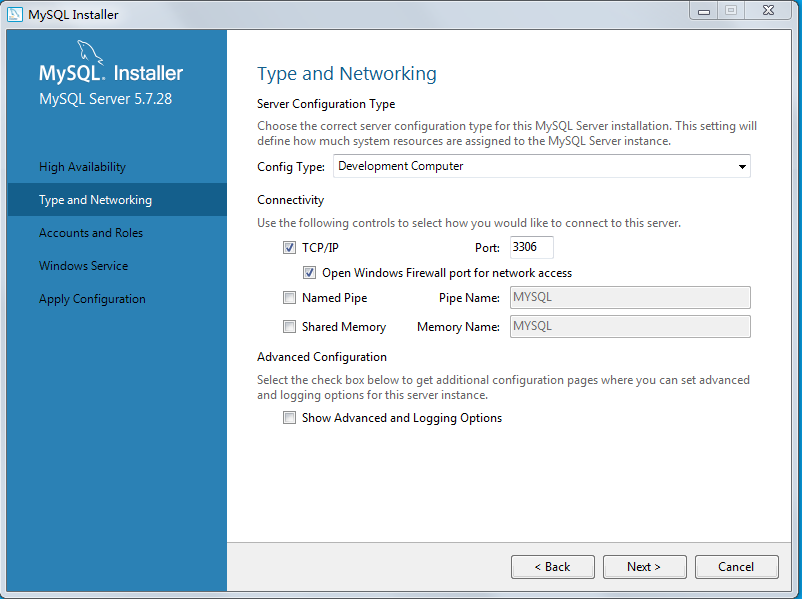Click the MySQL Installer title bar icon
The width and height of the screenshot is (802, 599).
point(14,14)
